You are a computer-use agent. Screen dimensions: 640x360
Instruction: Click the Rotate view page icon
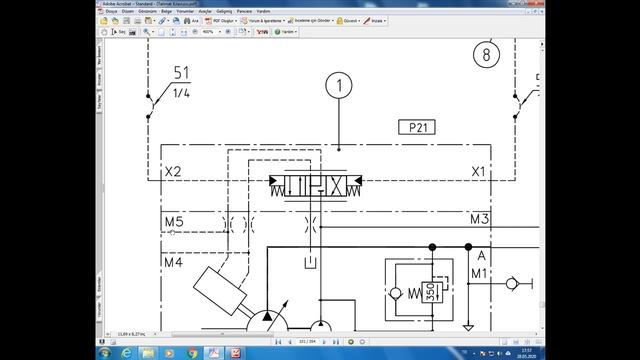pyautogui.click(x=242, y=32)
